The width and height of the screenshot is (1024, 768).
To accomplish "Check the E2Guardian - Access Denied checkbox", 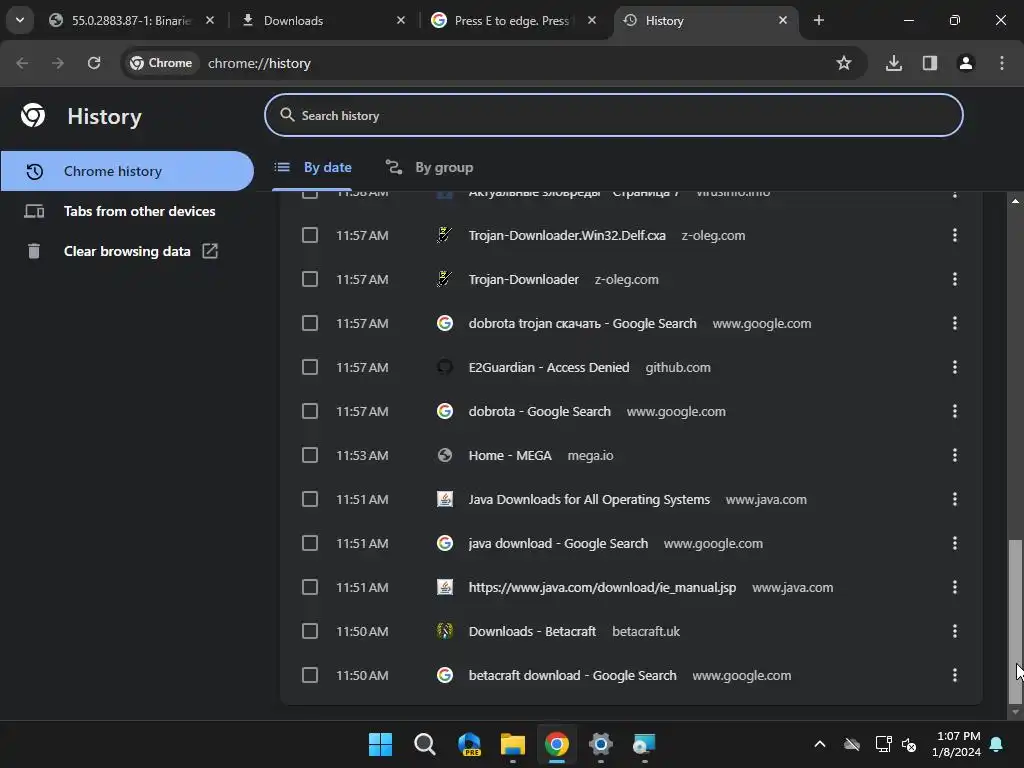I will click(x=310, y=367).
